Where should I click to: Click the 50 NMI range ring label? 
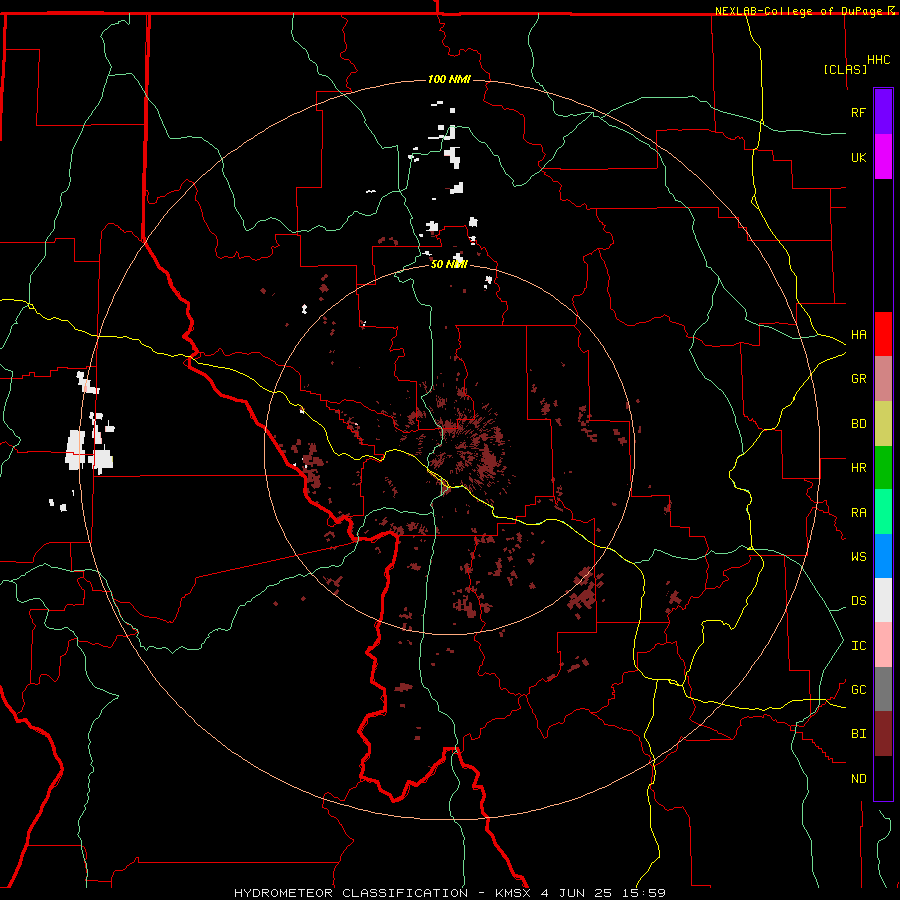[449, 264]
